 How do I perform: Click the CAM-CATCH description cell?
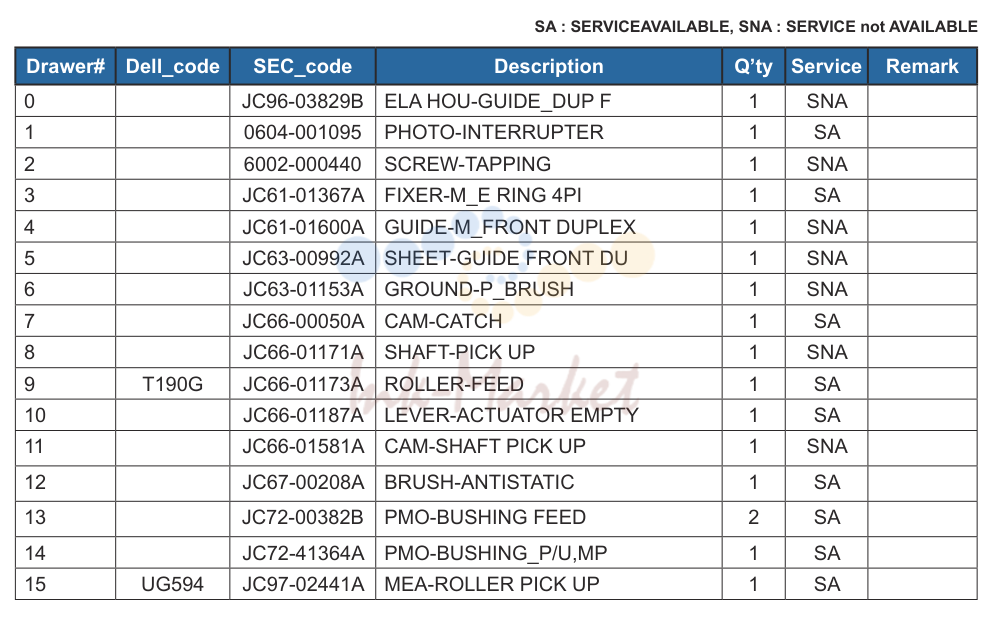tap(548, 322)
